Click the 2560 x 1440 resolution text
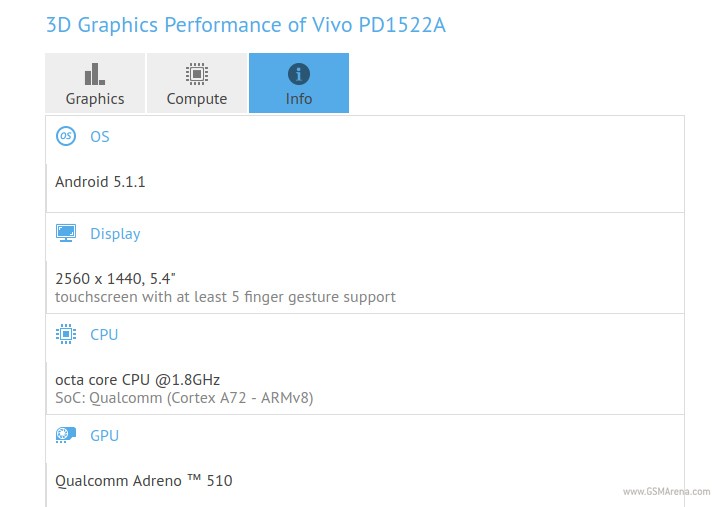 (118, 278)
